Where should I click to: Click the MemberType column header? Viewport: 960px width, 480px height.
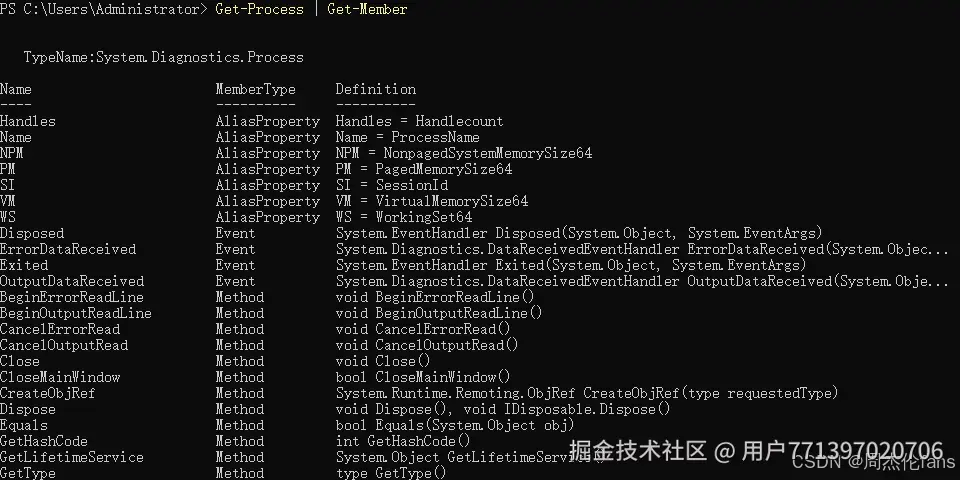pyautogui.click(x=255, y=89)
